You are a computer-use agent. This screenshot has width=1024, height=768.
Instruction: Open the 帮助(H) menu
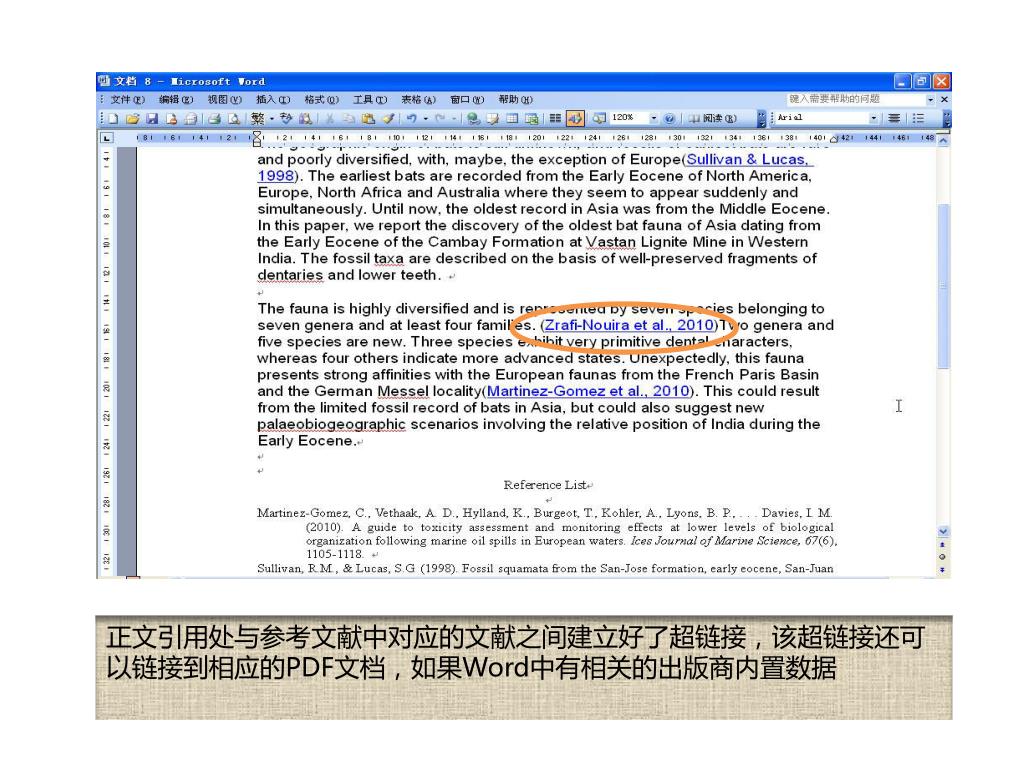click(515, 99)
